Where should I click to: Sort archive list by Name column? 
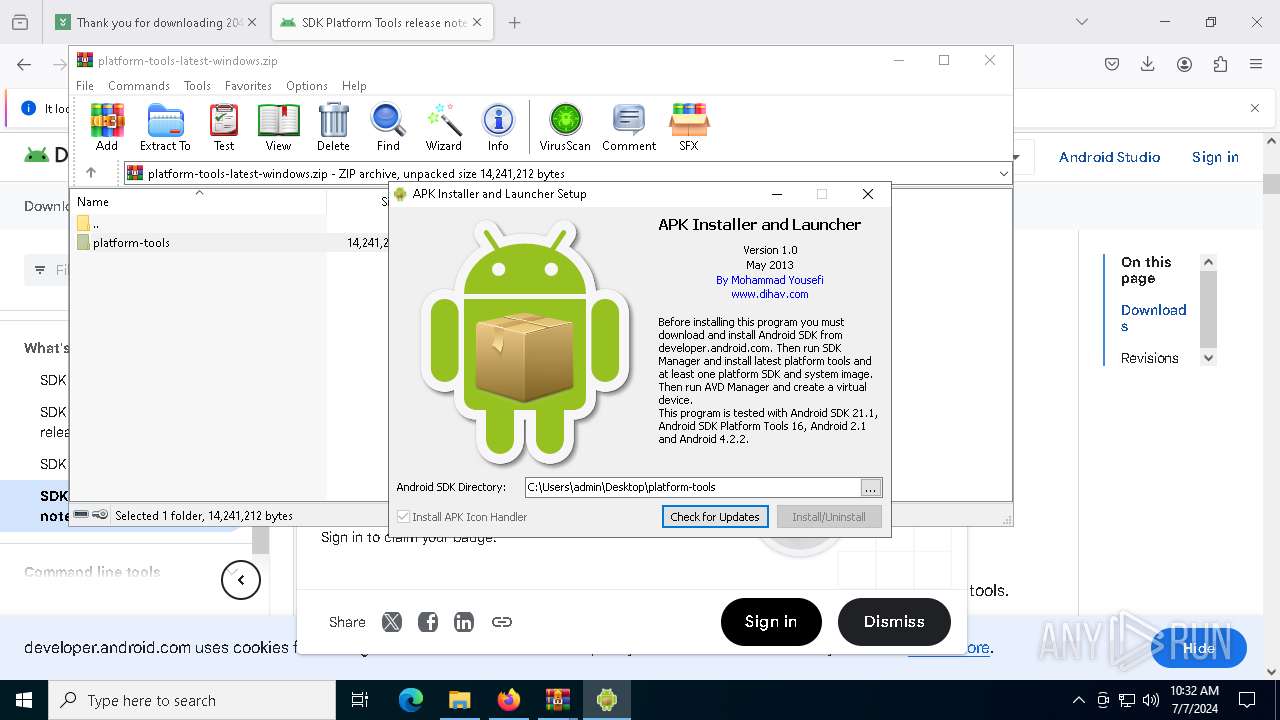[198, 201]
